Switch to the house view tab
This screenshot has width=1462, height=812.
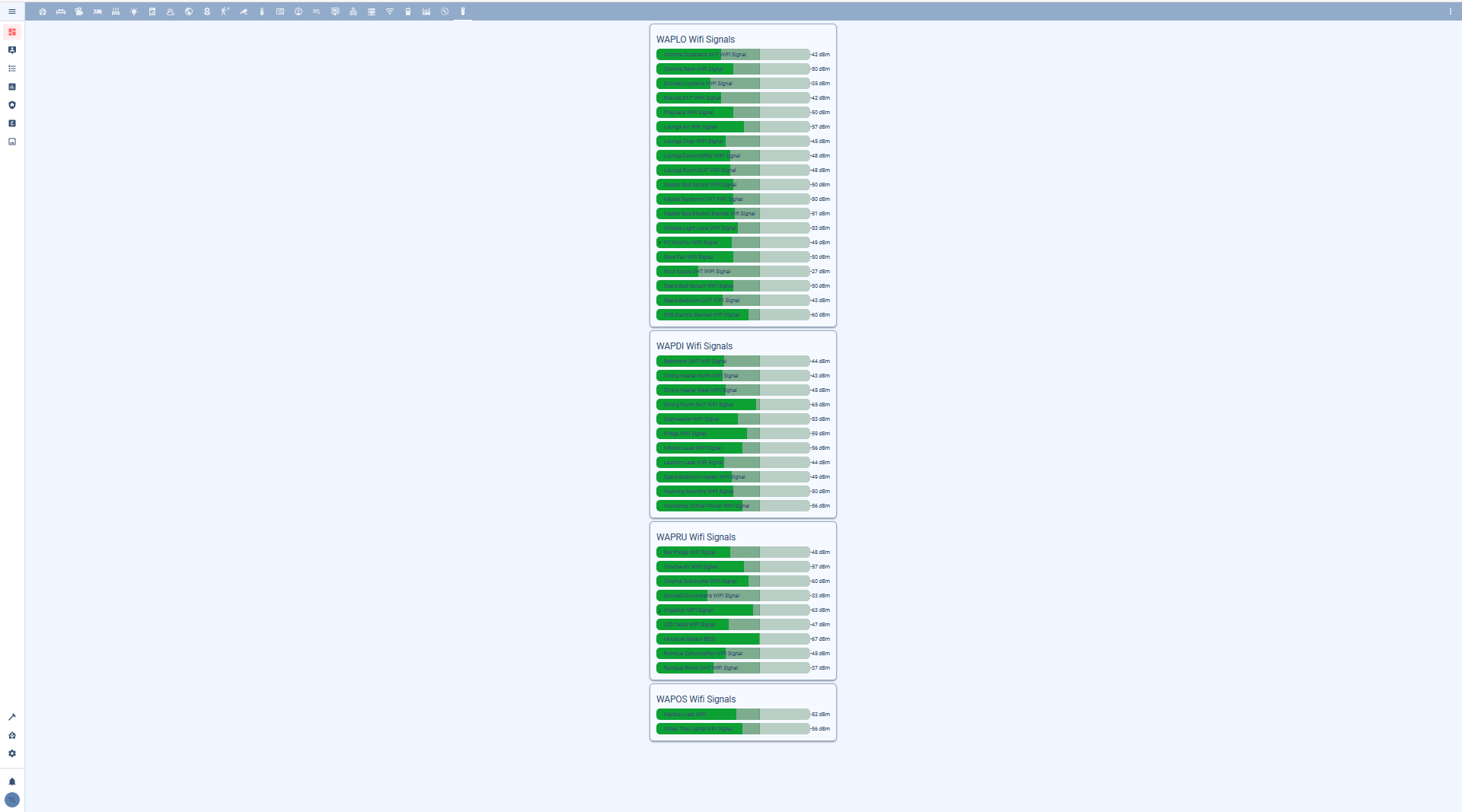(43, 11)
